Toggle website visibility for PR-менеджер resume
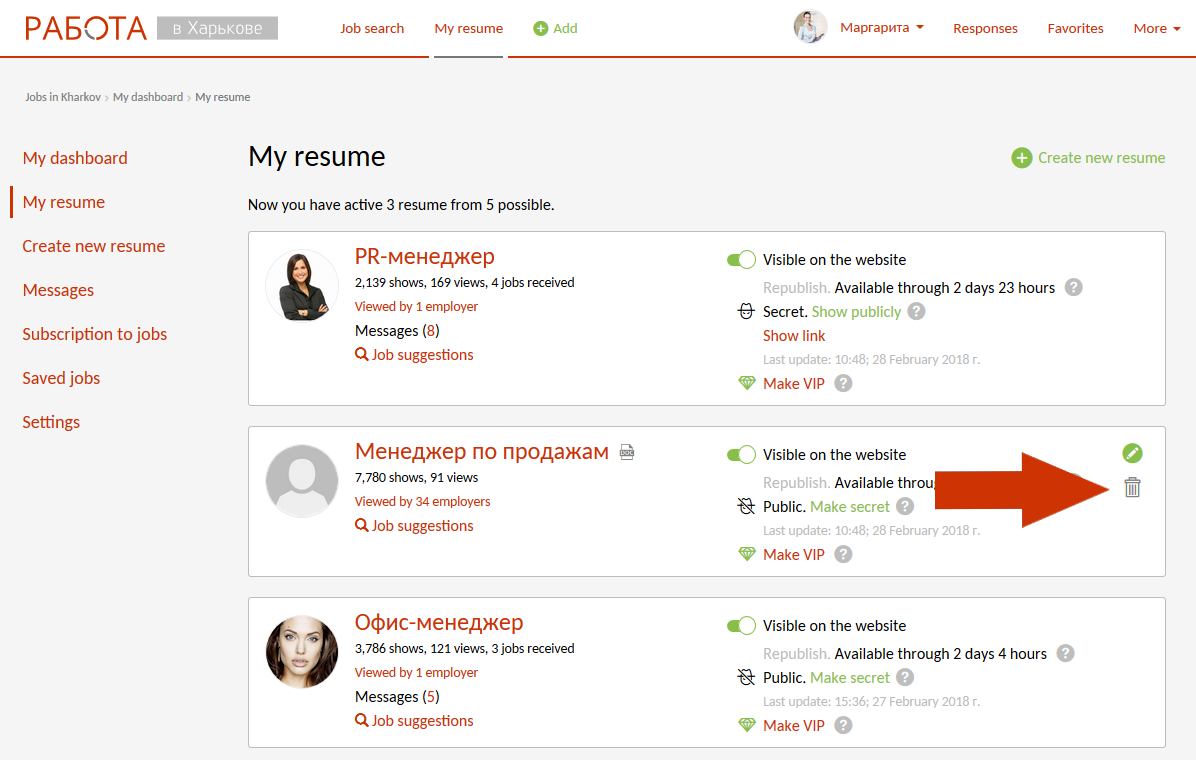Screen dimensions: 1196x760 [741, 260]
